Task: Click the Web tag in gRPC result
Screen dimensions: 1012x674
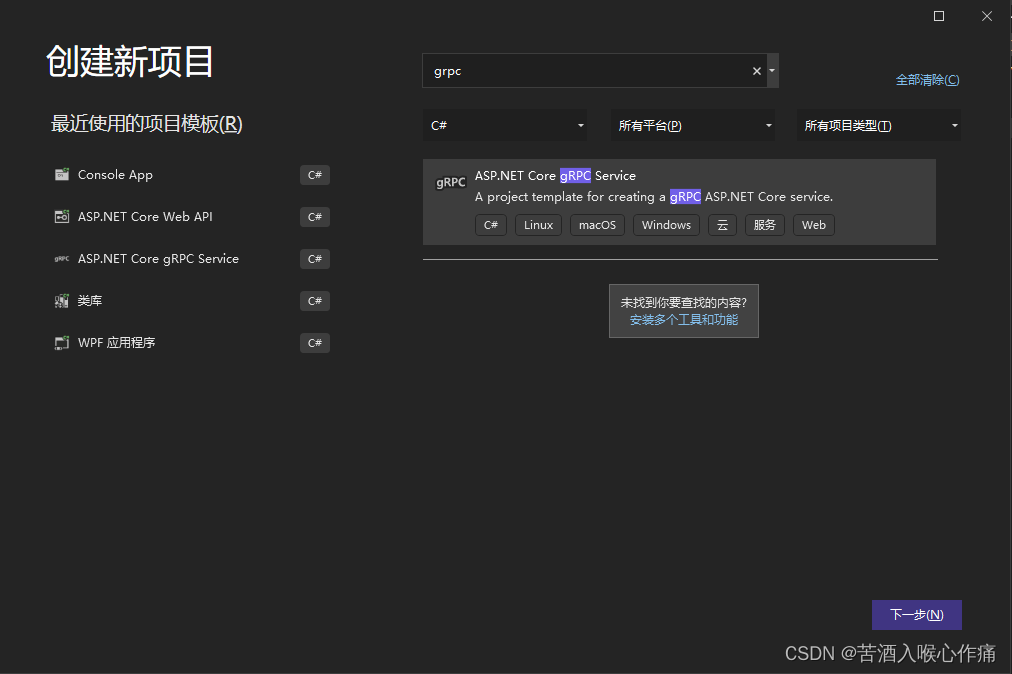Action: point(813,225)
